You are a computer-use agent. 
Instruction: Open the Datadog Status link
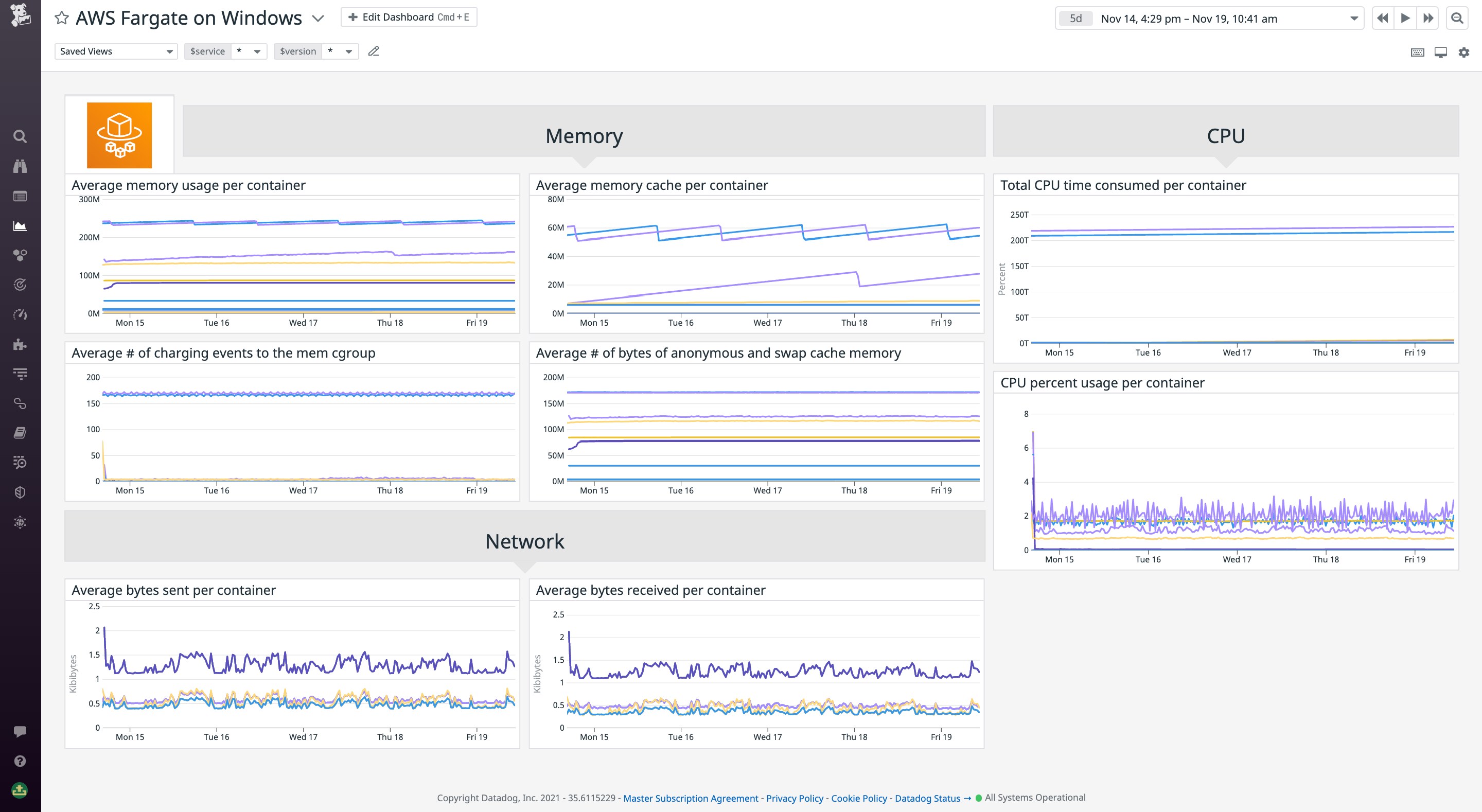pos(927,798)
